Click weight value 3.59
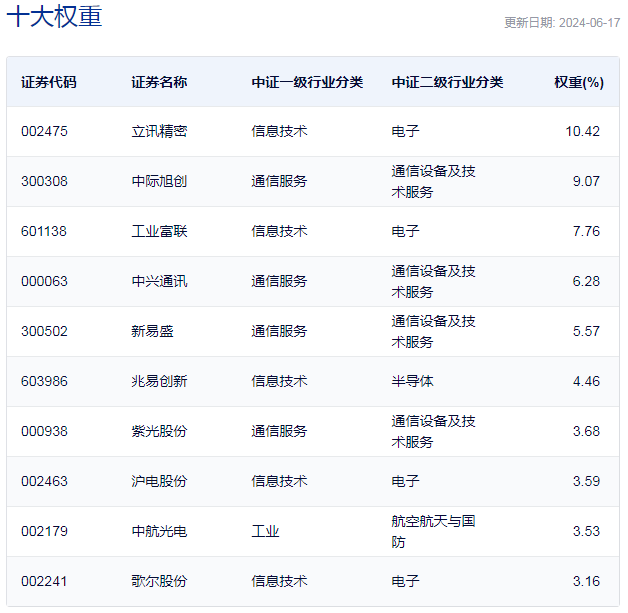Screen dimensions: 628x613 click(586, 482)
